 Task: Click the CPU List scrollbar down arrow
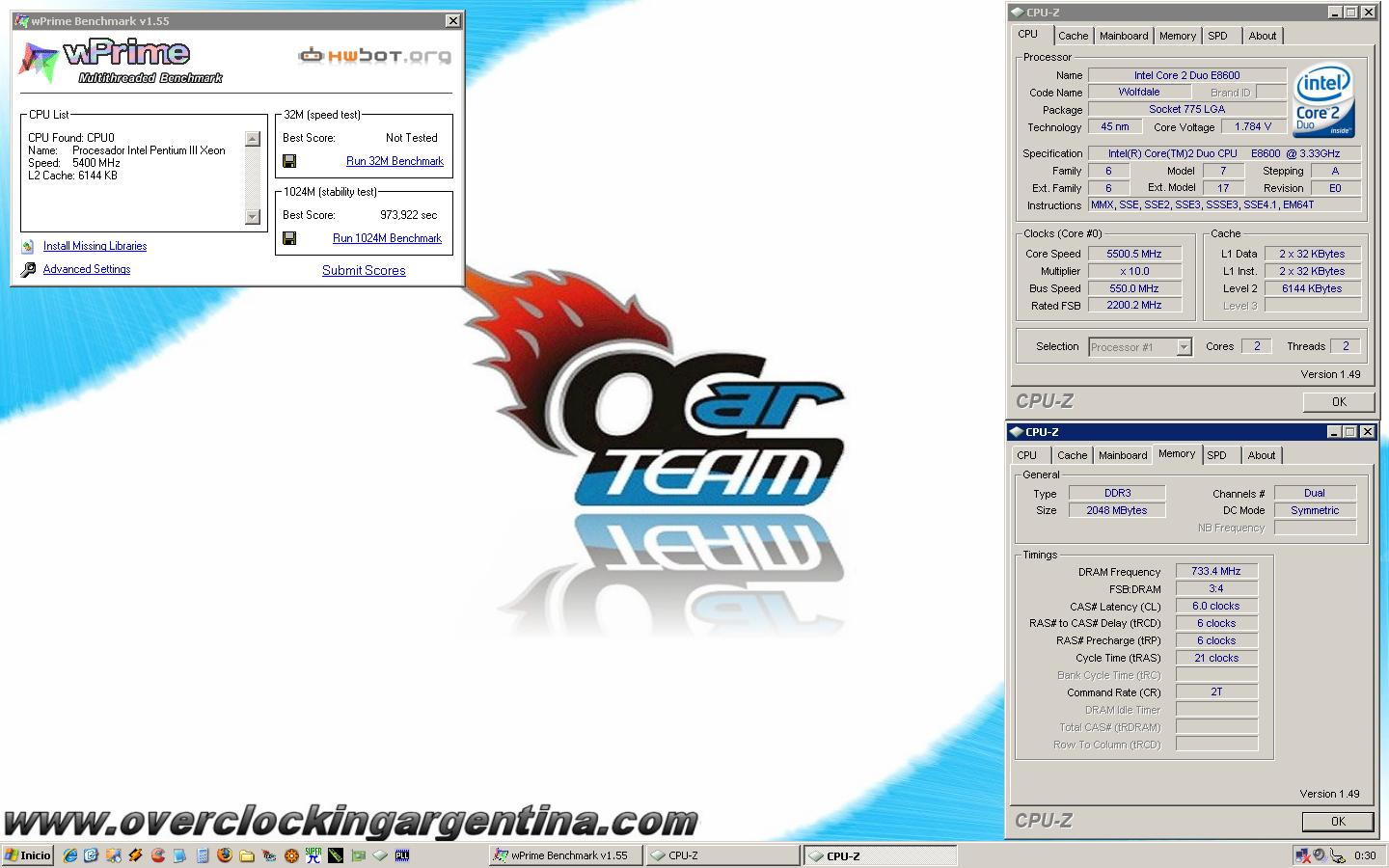253,217
